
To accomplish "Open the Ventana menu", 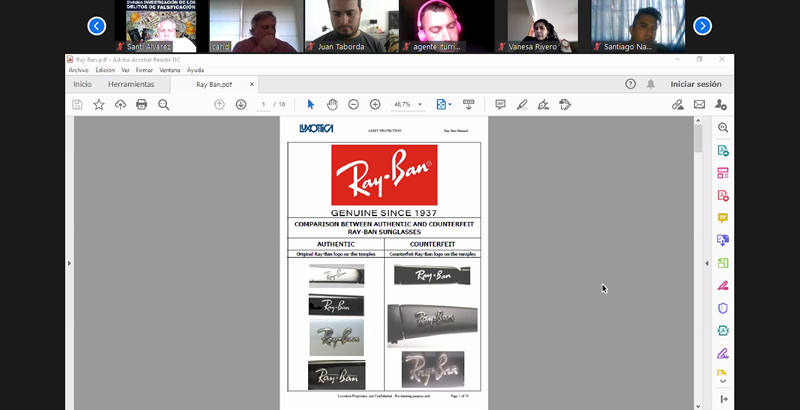I will point(170,70).
